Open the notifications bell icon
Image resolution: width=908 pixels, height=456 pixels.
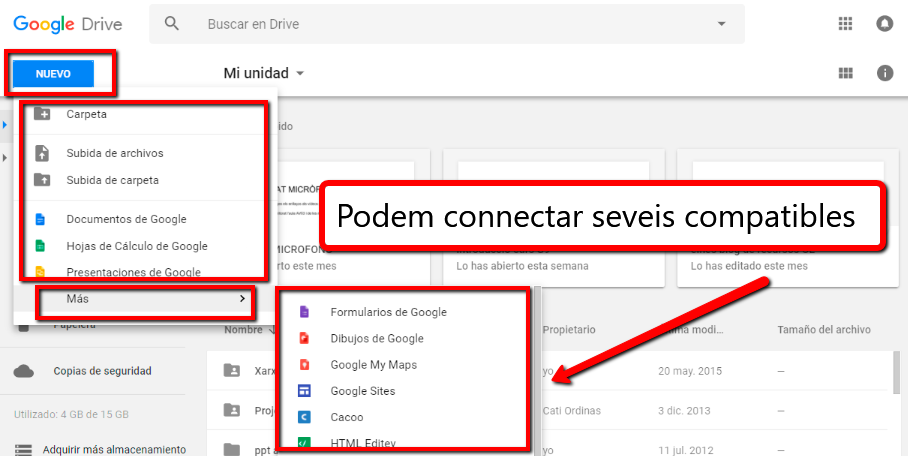pyautogui.click(x=884, y=24)
